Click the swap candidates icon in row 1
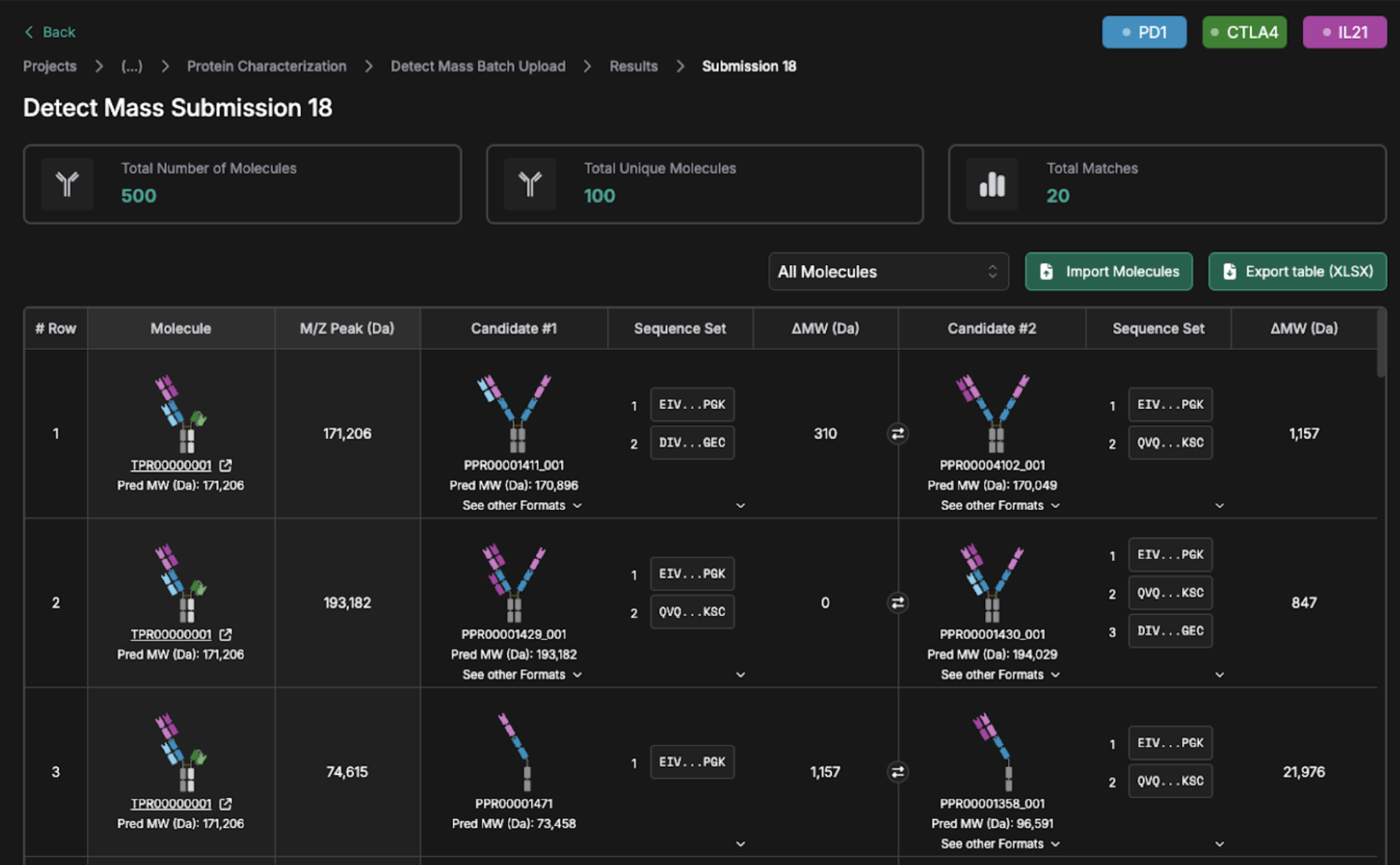1400x865 pixels. [x=898, y=434]
